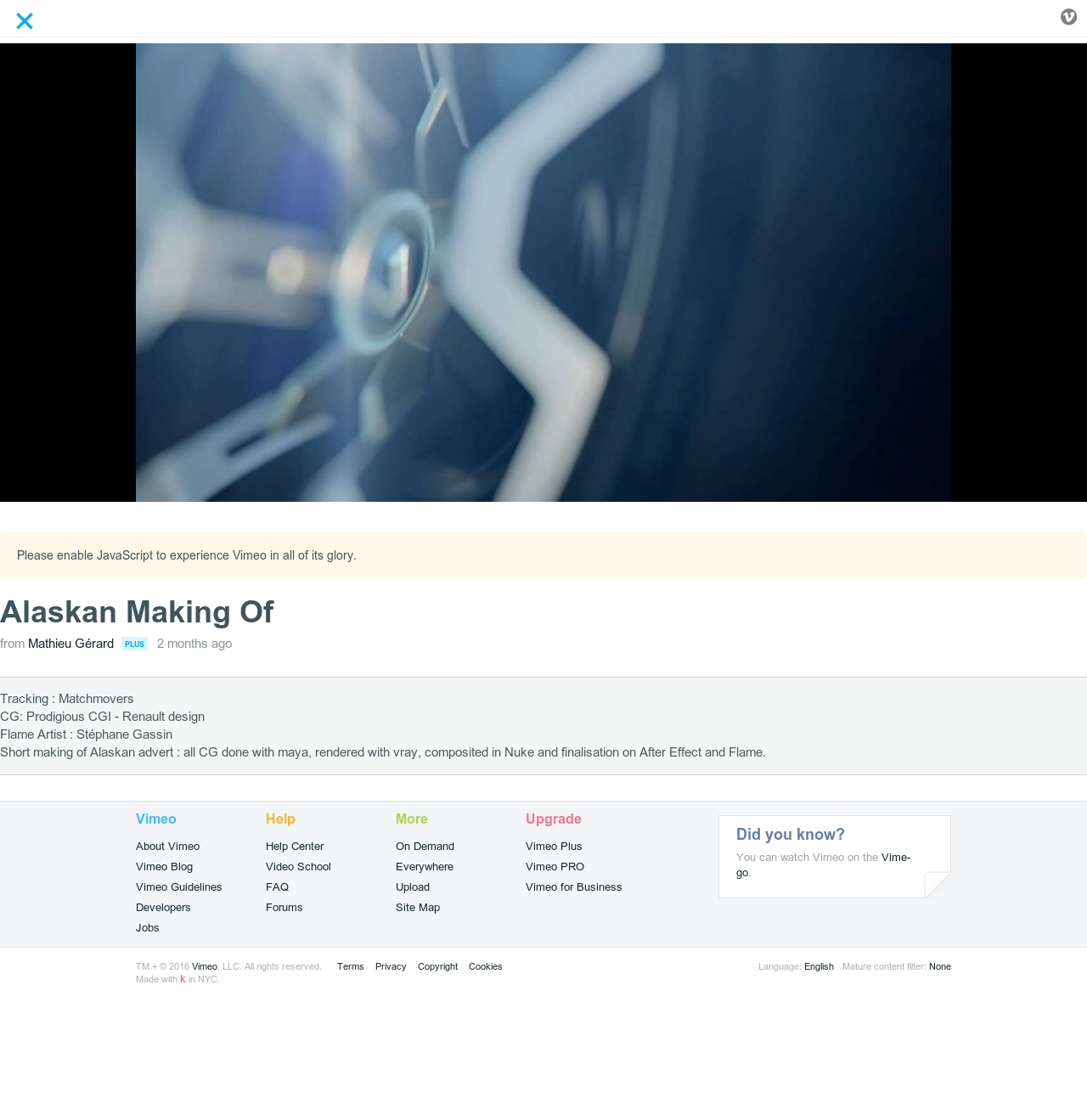Open Mathieu Gérard's profile

point(71,644)
